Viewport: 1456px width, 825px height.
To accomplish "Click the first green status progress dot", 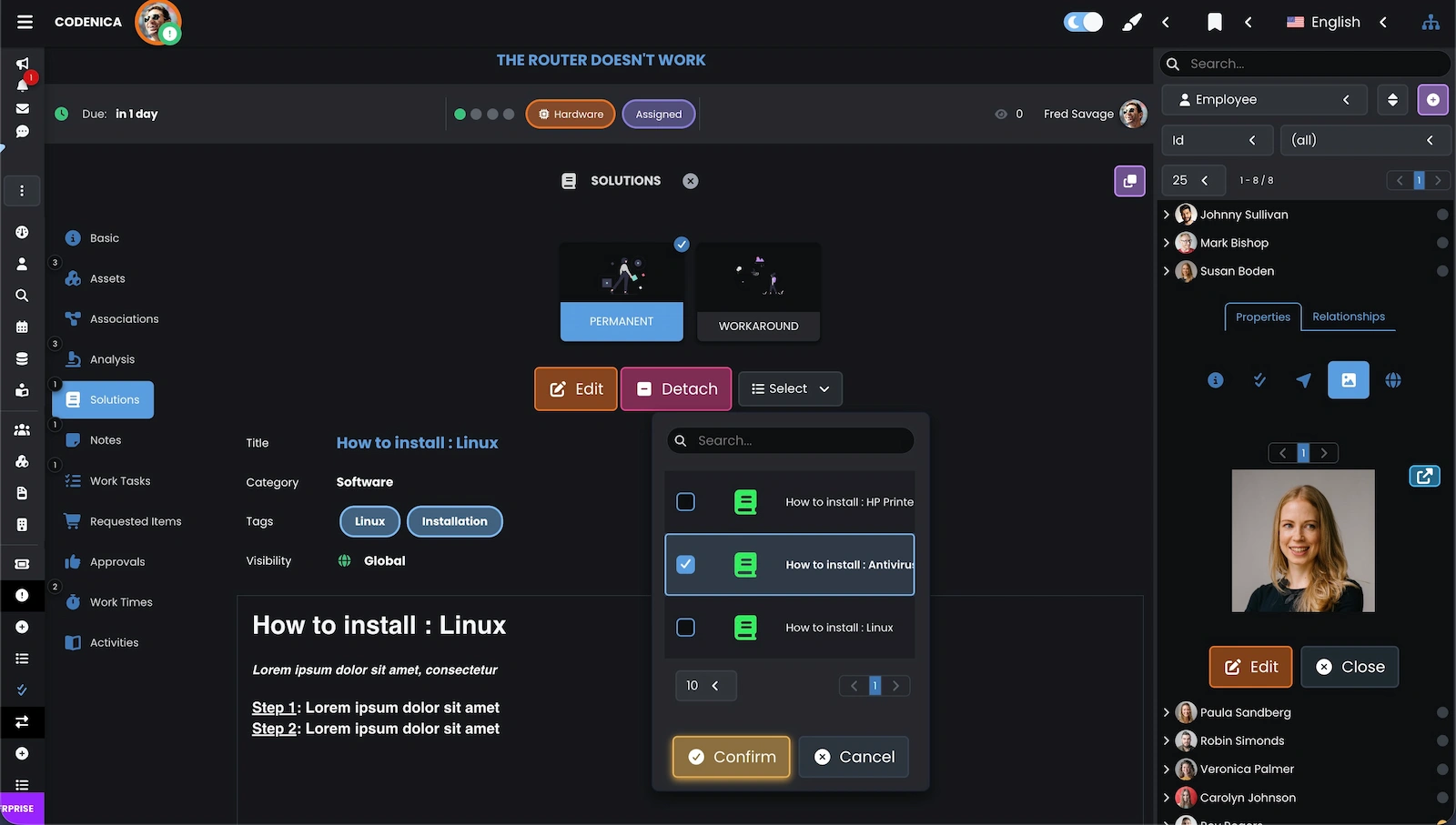I will (x=460, y=114).
